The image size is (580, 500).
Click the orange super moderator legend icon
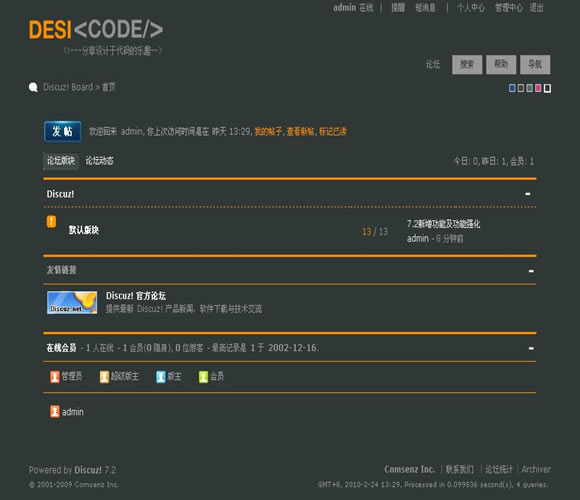(x=104, y=377)
